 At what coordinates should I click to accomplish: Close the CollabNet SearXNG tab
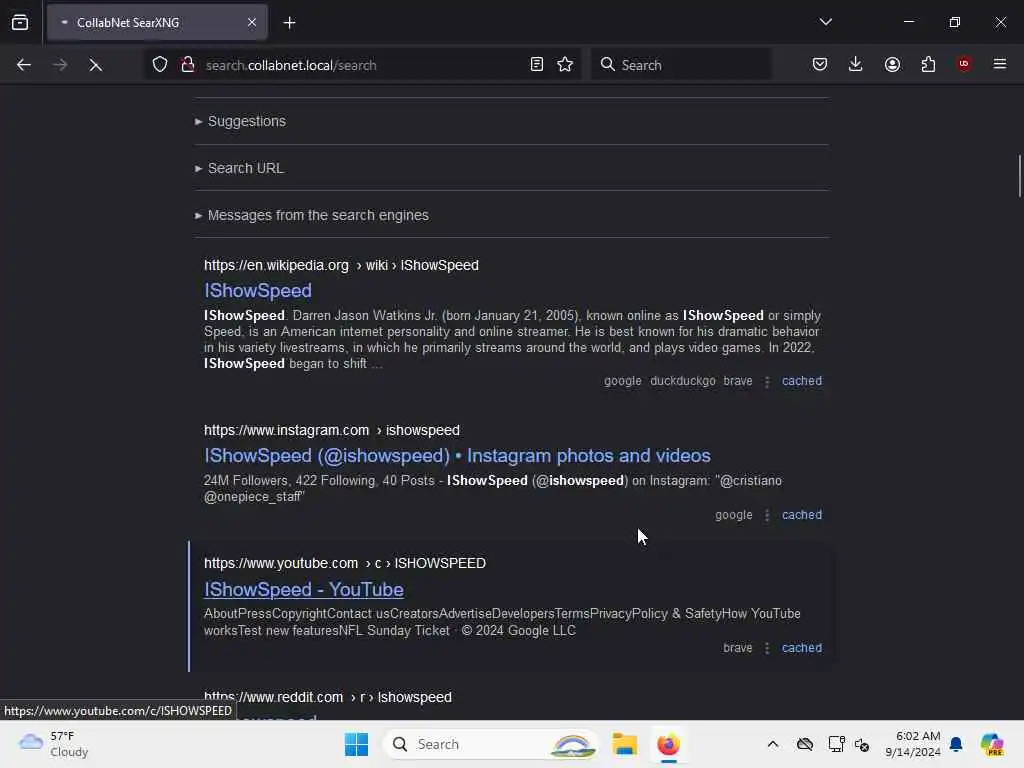pyautogui.click(x=251, y=23)
